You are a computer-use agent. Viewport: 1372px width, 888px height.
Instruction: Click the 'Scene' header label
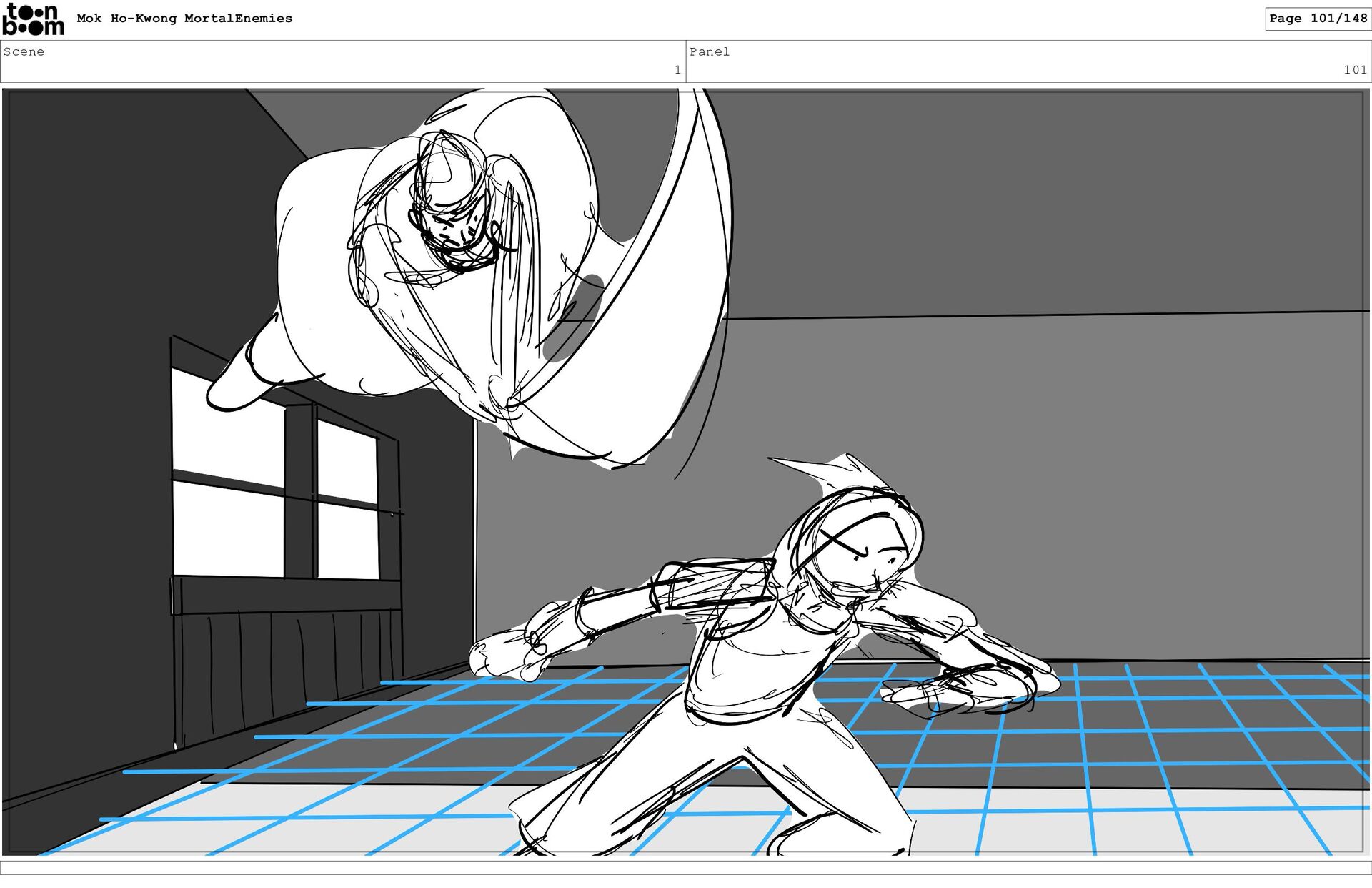pos(24,51)
